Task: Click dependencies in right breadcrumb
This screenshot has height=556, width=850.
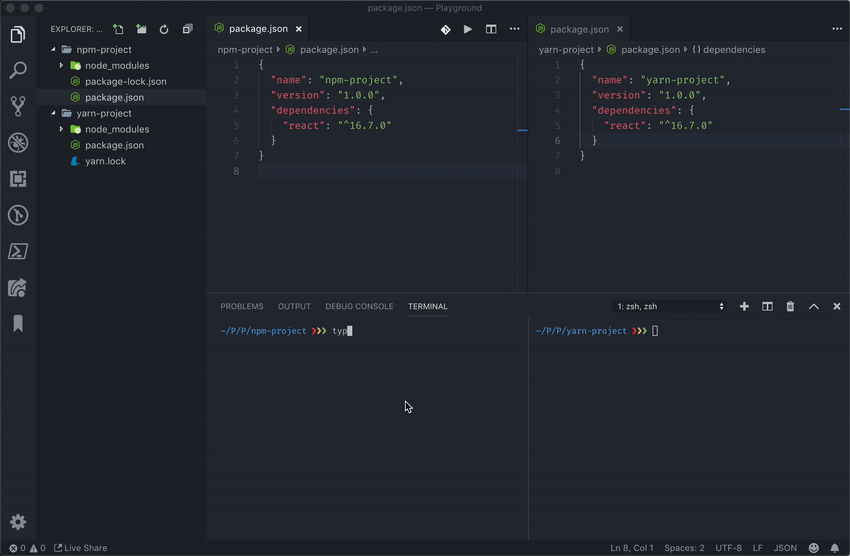Action: coord(734,50)
